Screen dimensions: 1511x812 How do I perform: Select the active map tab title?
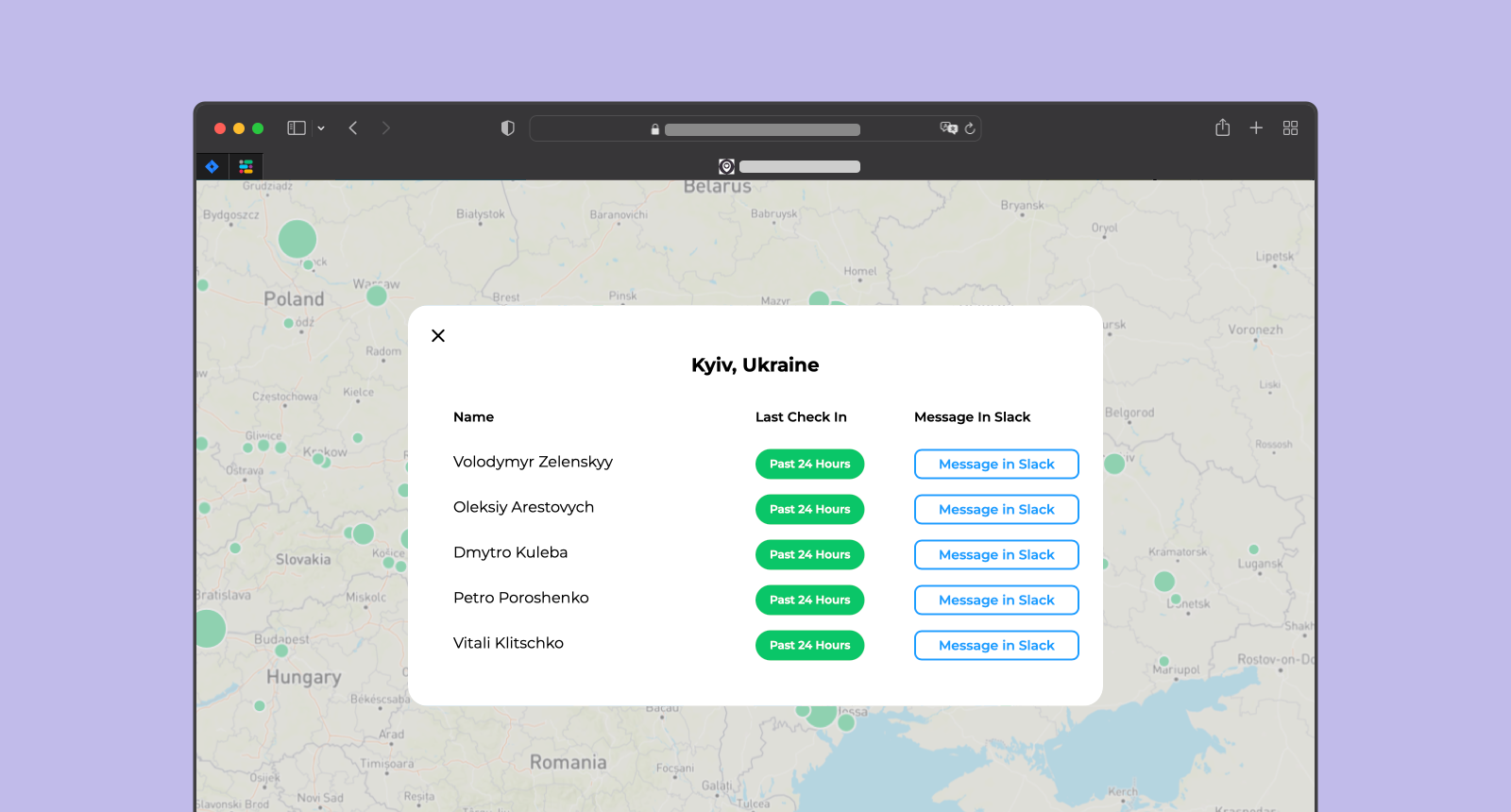coord(798,167)
